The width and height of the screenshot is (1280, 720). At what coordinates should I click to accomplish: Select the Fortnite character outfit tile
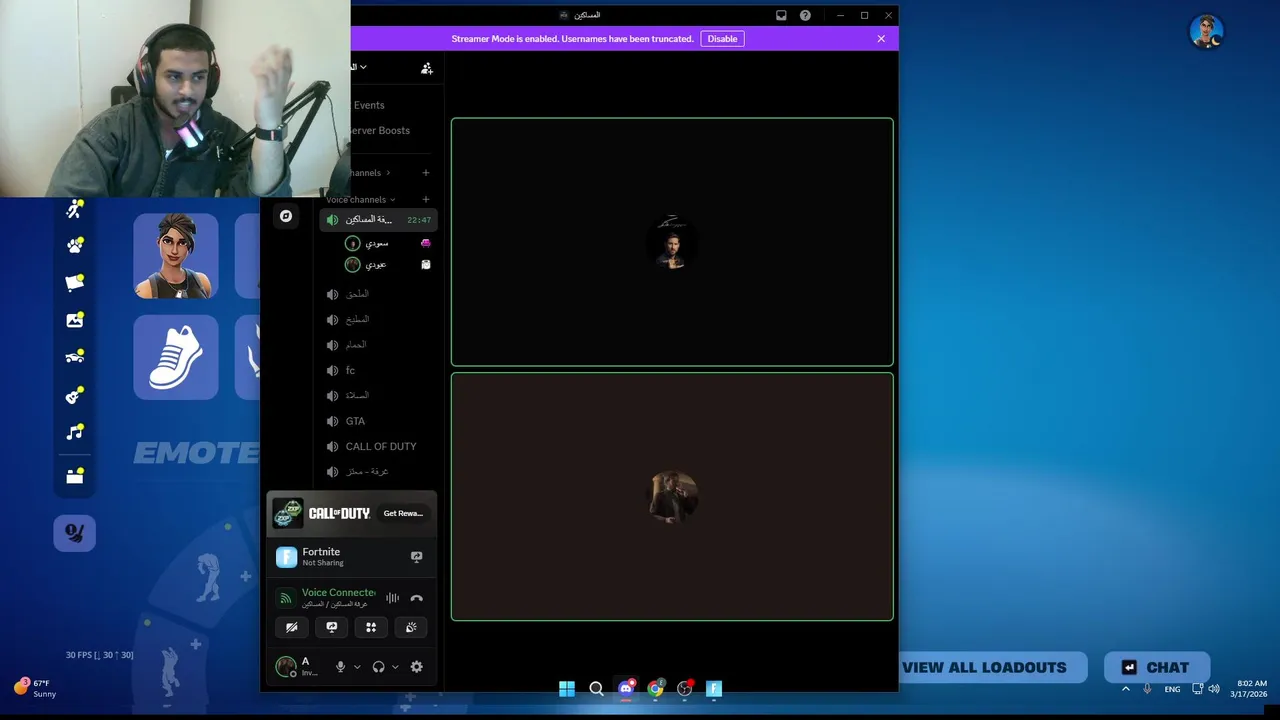click(x=176, y=256)
